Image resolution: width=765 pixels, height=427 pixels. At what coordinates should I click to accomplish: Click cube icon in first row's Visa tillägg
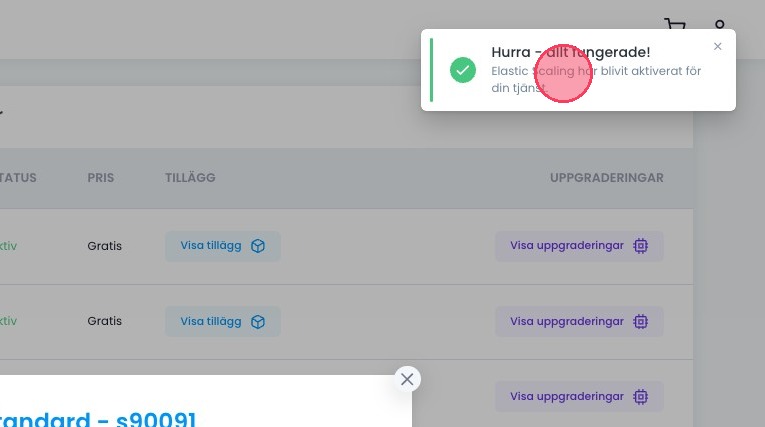click(258, 246)
